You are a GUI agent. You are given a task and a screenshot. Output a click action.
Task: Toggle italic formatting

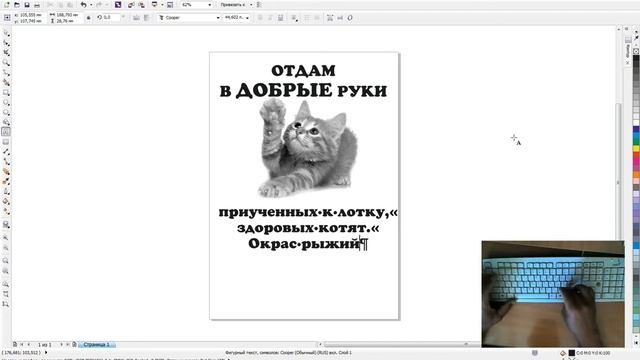pos(270,18)
